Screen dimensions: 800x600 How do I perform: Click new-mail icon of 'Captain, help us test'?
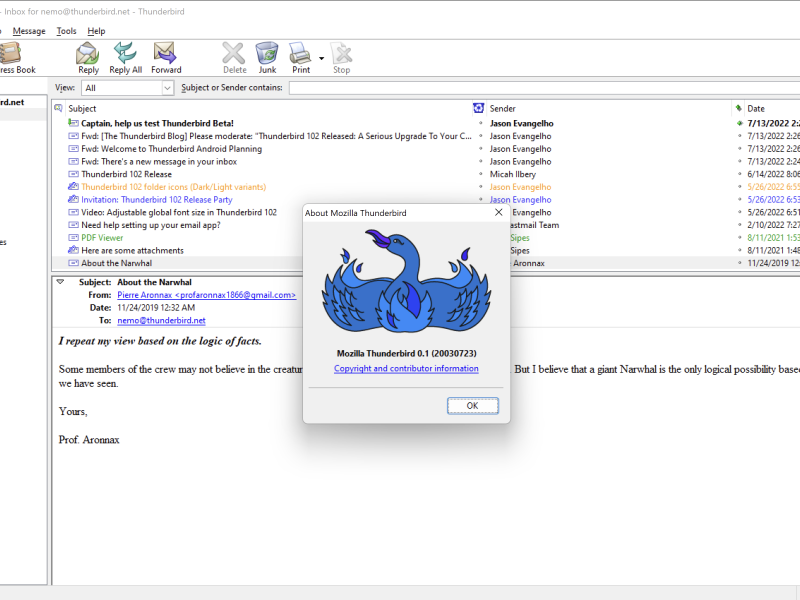pos(73,122)
